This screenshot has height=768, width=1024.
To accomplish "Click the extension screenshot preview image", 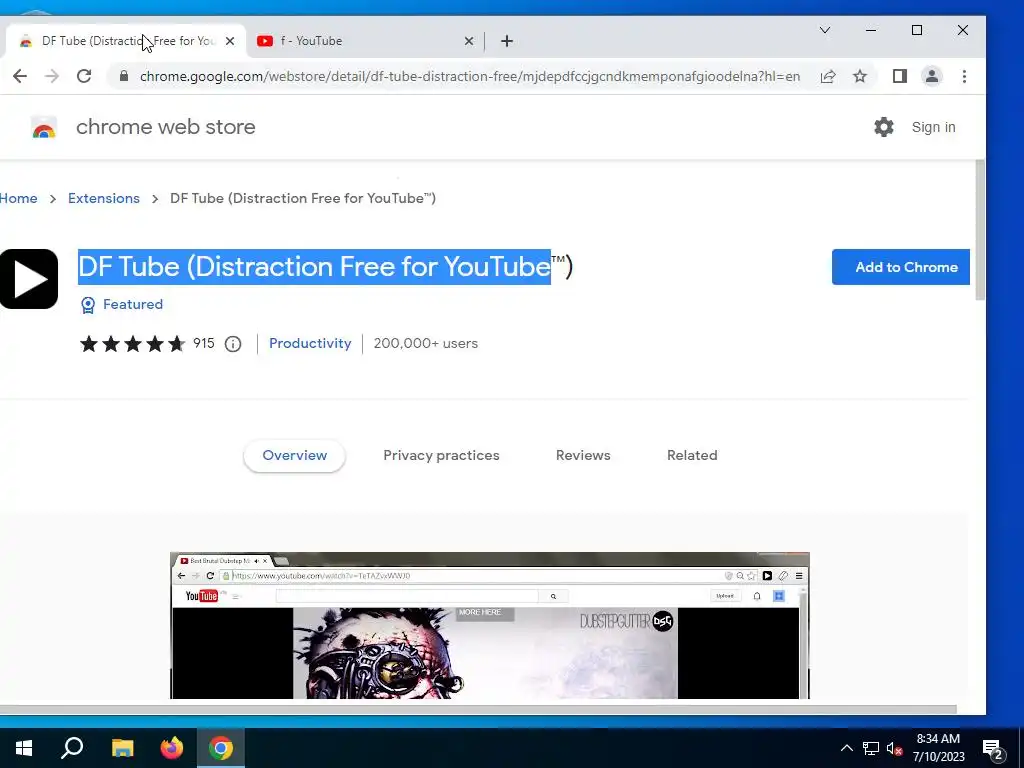I will click(x=490, y=626).
